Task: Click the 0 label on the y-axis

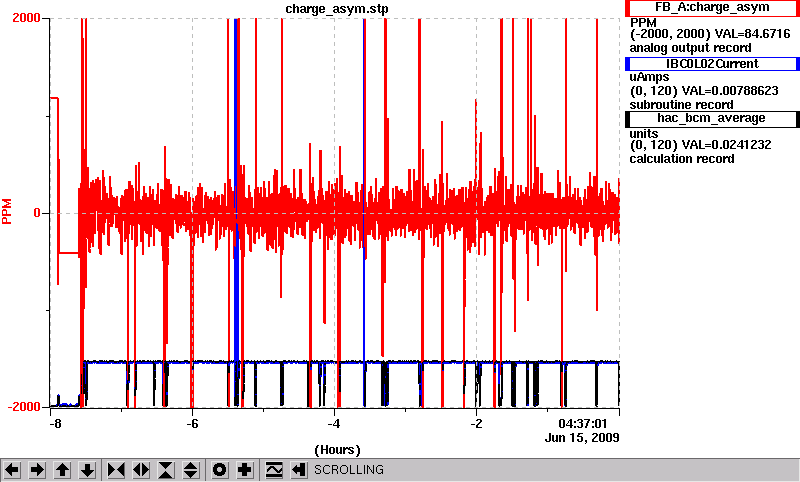Action: tap(37, 213)
